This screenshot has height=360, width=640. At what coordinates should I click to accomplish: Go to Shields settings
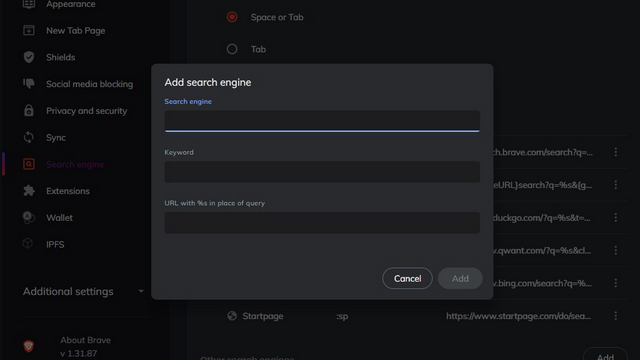60,57
